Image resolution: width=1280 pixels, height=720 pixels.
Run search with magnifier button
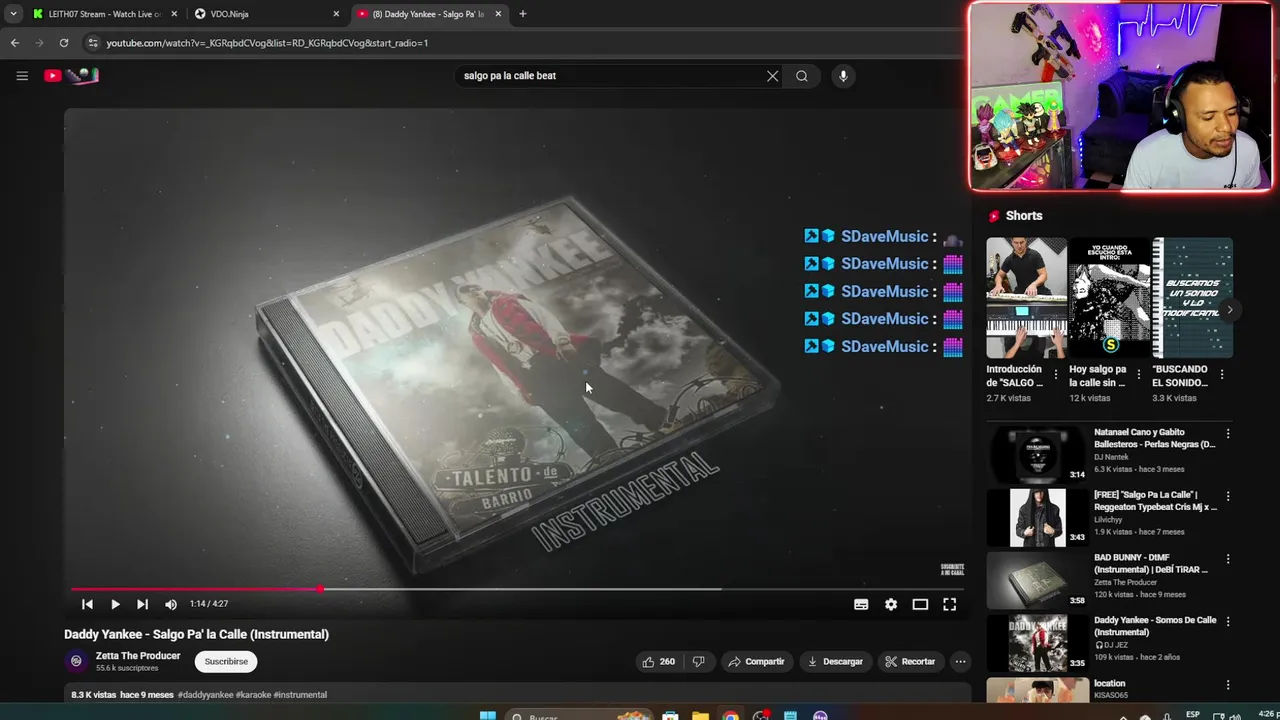pyautogui.click(x=802, y=76)
